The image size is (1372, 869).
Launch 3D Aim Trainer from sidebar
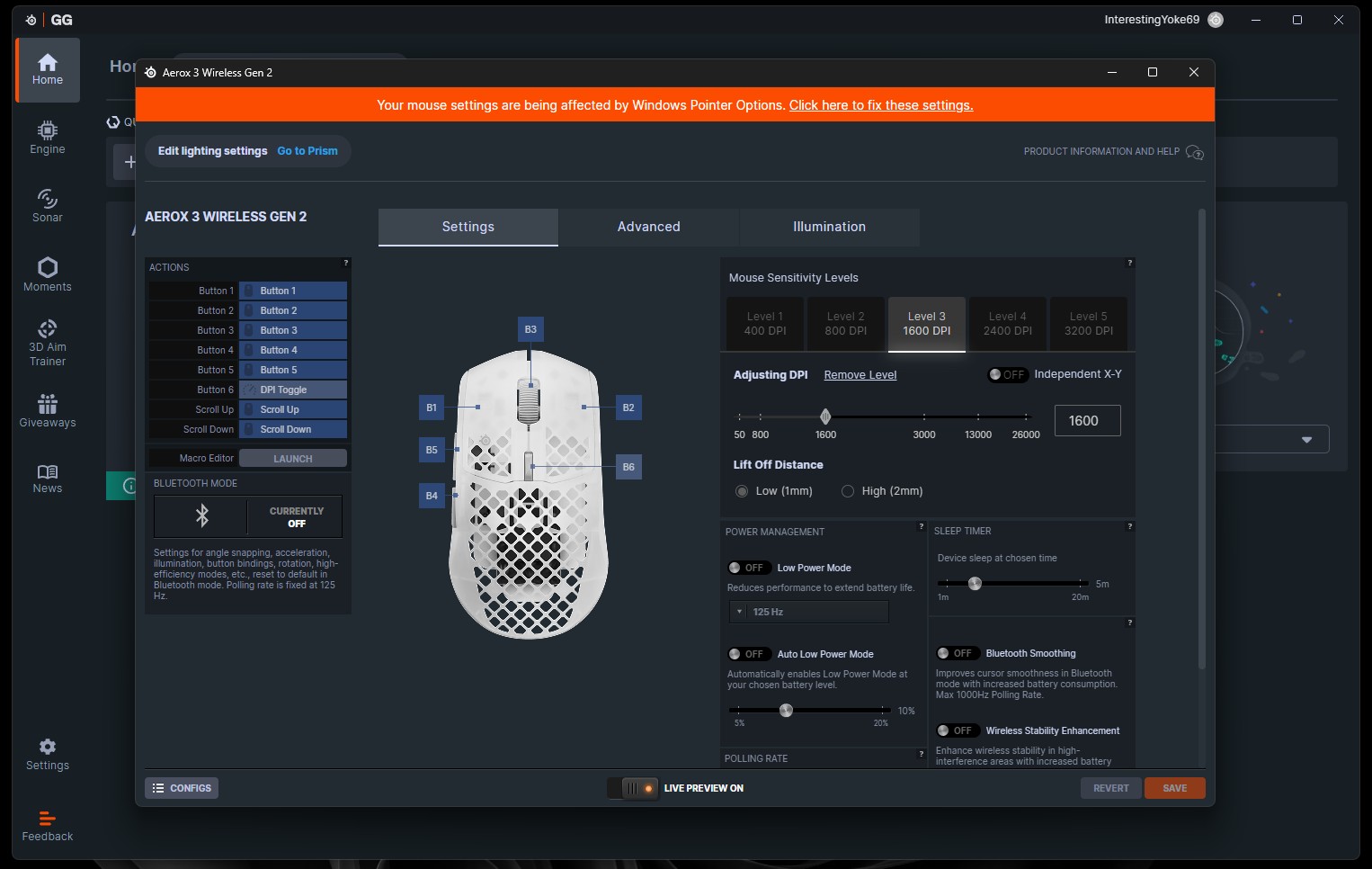(48, 342)
